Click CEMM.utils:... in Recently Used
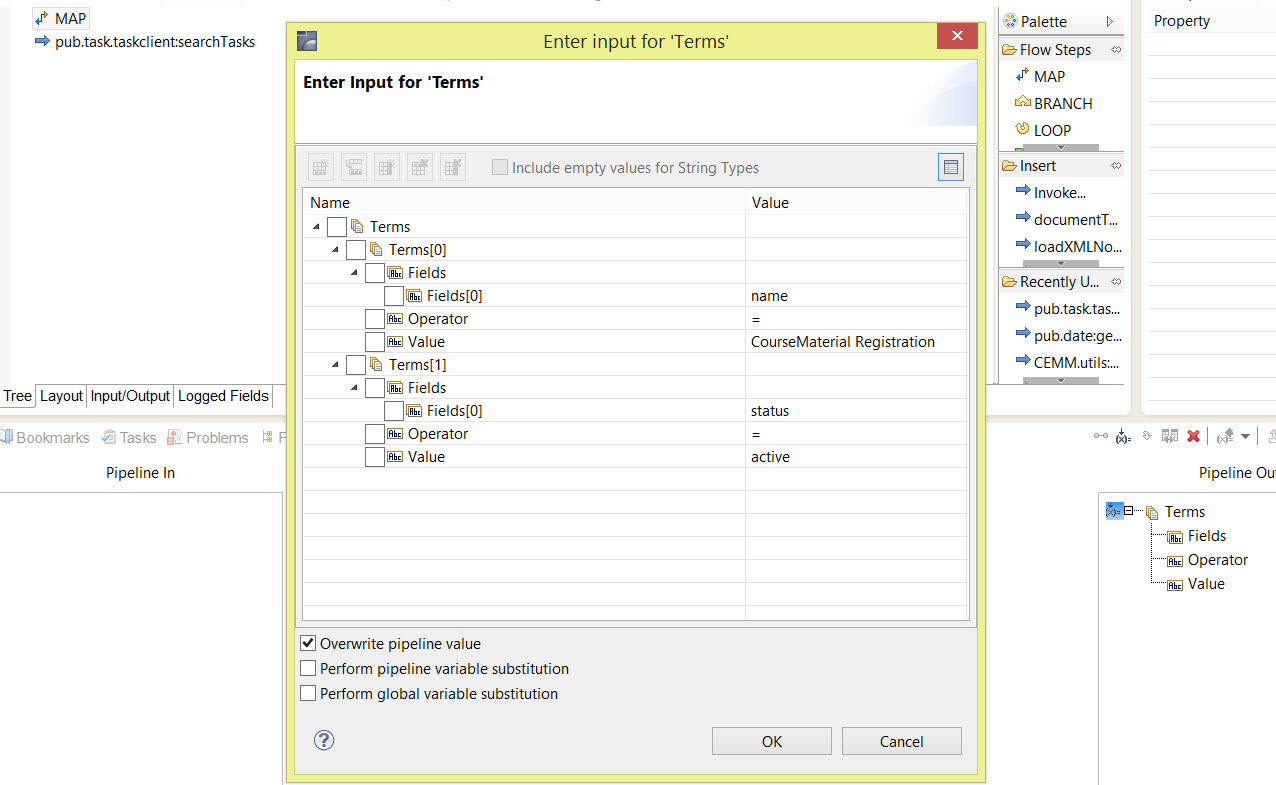1276x785 pixels. pyautogui.click(x=1067, y=362)
